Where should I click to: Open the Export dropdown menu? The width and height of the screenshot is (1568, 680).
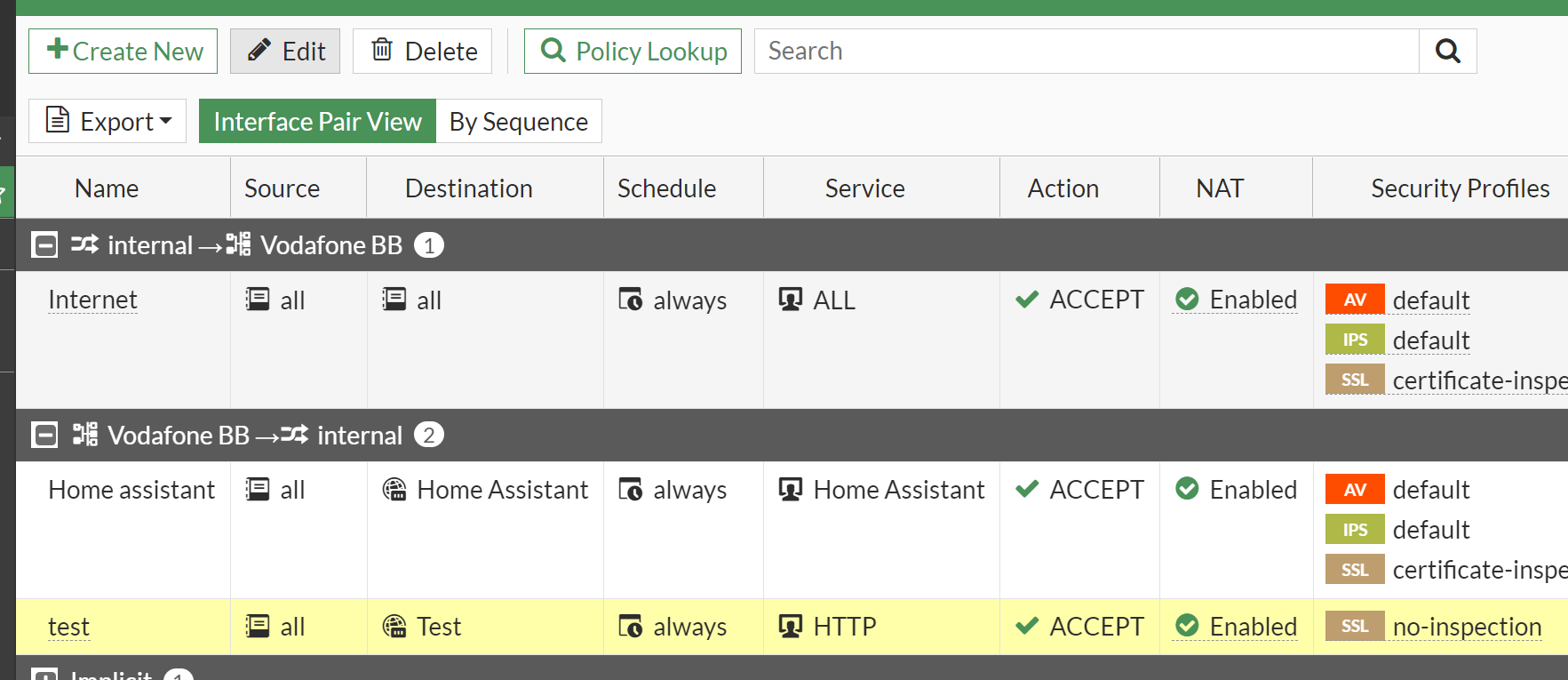[107, 122]
